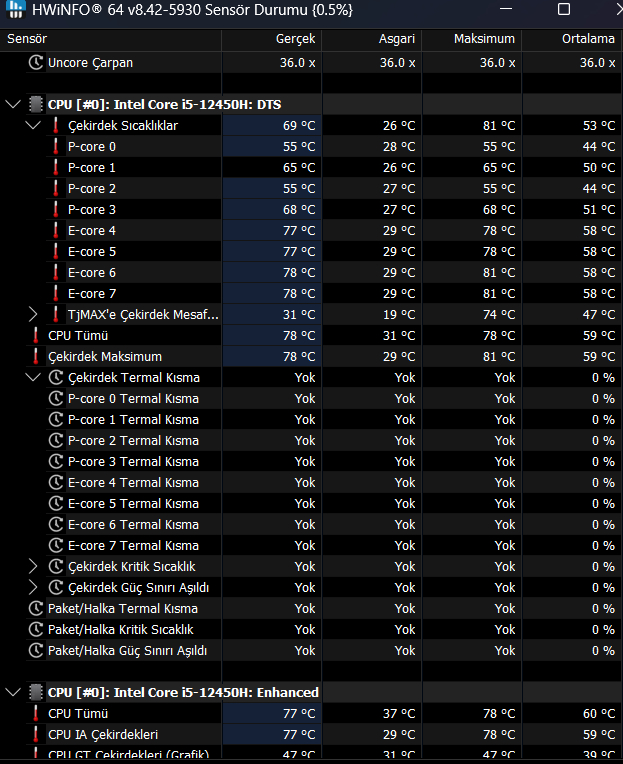Click thermometer icon of DTS CPU Tümü
Viewport: 623px width, 764px height.
36,335
